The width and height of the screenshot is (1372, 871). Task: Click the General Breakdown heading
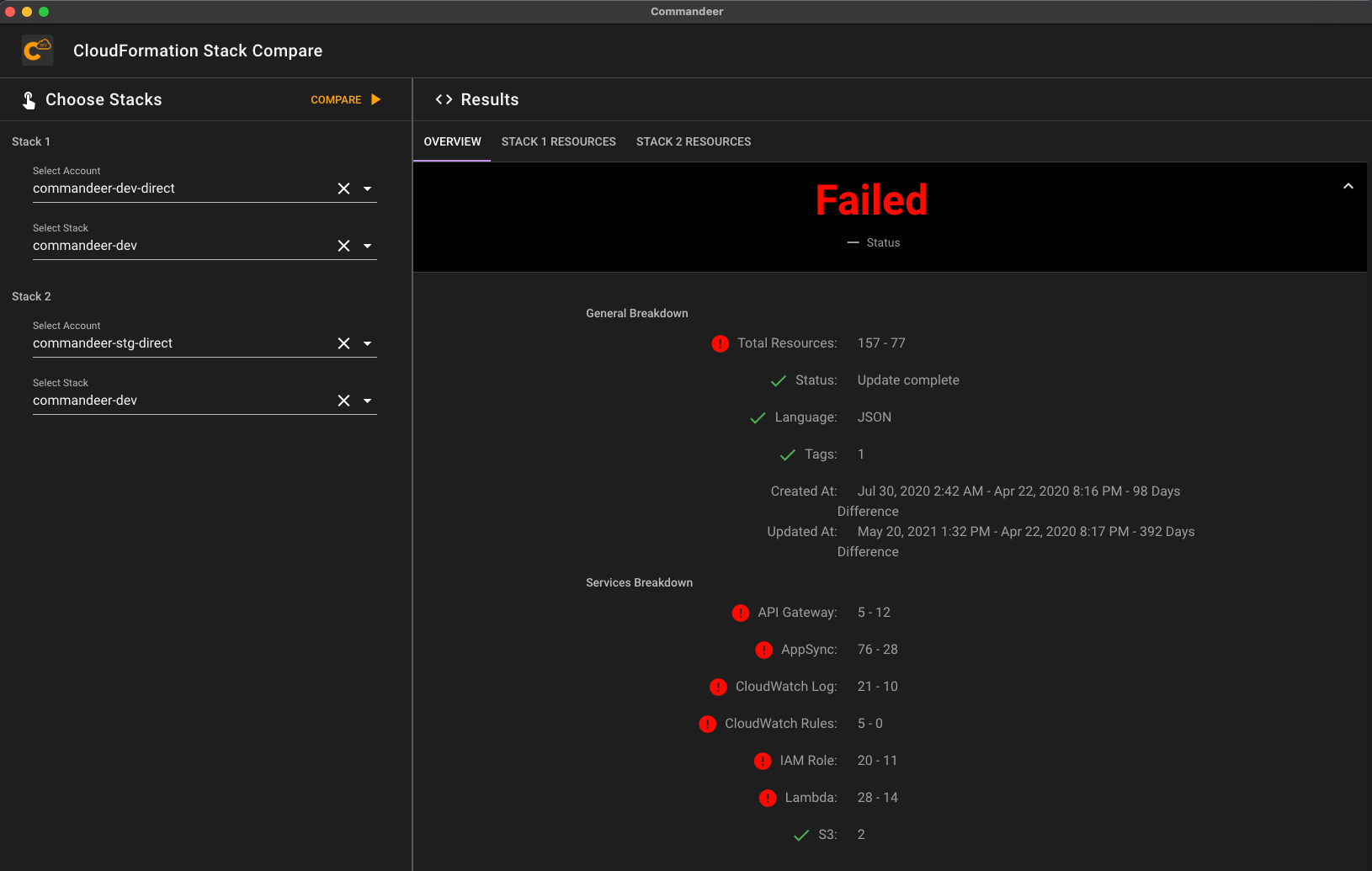tap(637, 313)
